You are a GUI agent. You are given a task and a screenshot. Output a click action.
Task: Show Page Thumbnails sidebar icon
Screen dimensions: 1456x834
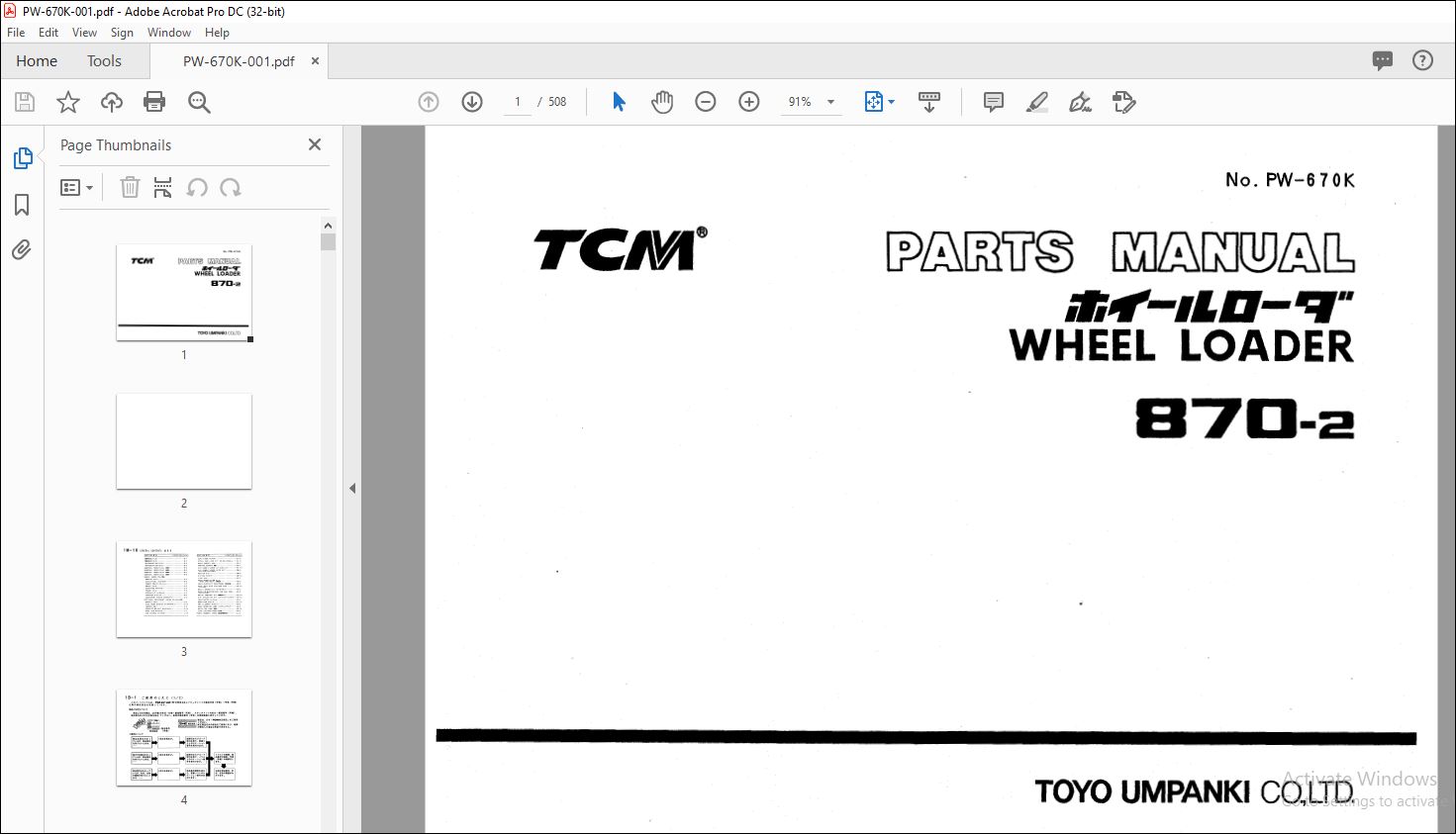pos(22,158)
